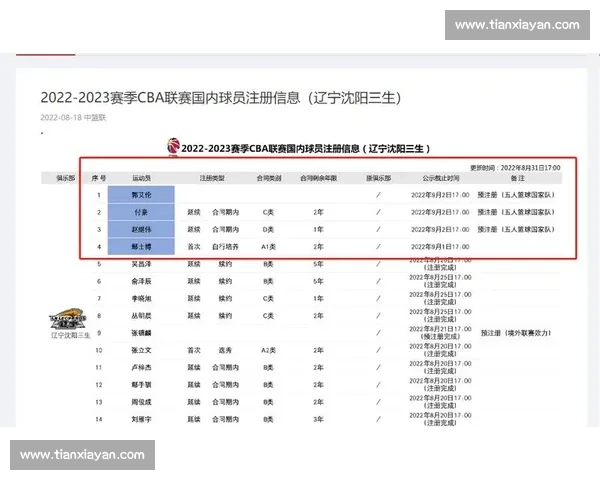Click the 俱乐部 column header
The width and height of the screenshot is (600, 480).
[66, 178]
